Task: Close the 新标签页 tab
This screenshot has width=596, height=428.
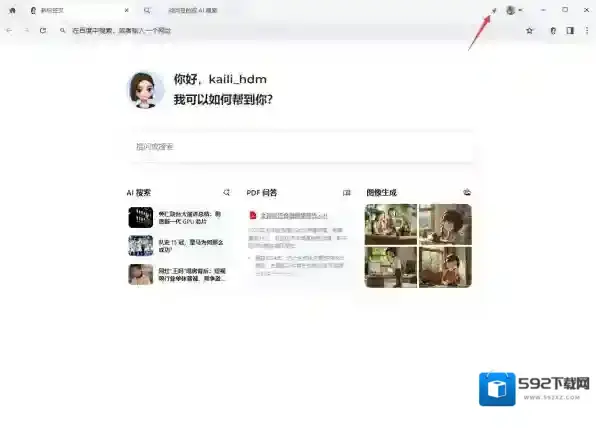Action: pos(127,10)
